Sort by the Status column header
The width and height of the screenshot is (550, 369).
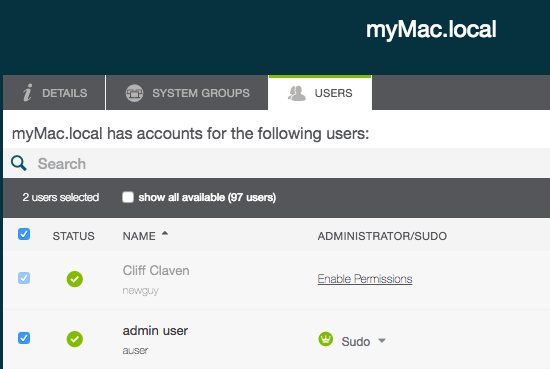tap(74, 236)
